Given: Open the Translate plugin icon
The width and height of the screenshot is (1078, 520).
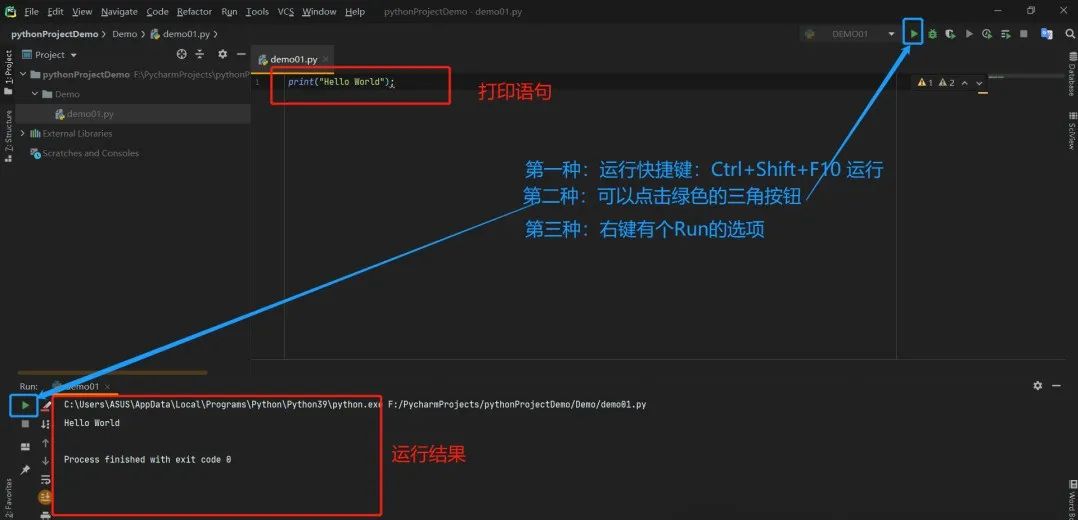Looking at the screenshot, I should click(x=1046, y=34).
